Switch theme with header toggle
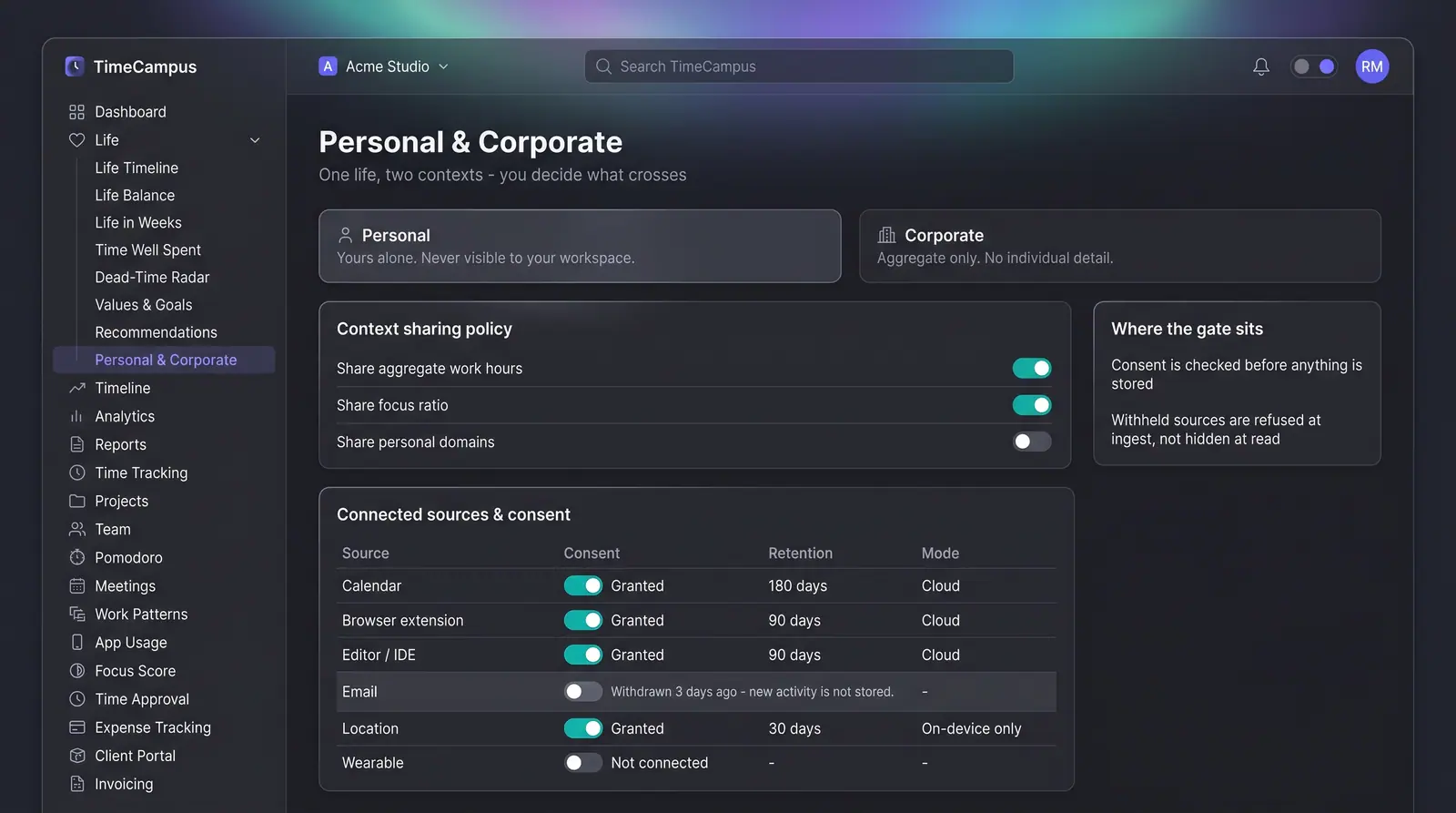Viewport: 1456px width, 813px height. 1314,66
